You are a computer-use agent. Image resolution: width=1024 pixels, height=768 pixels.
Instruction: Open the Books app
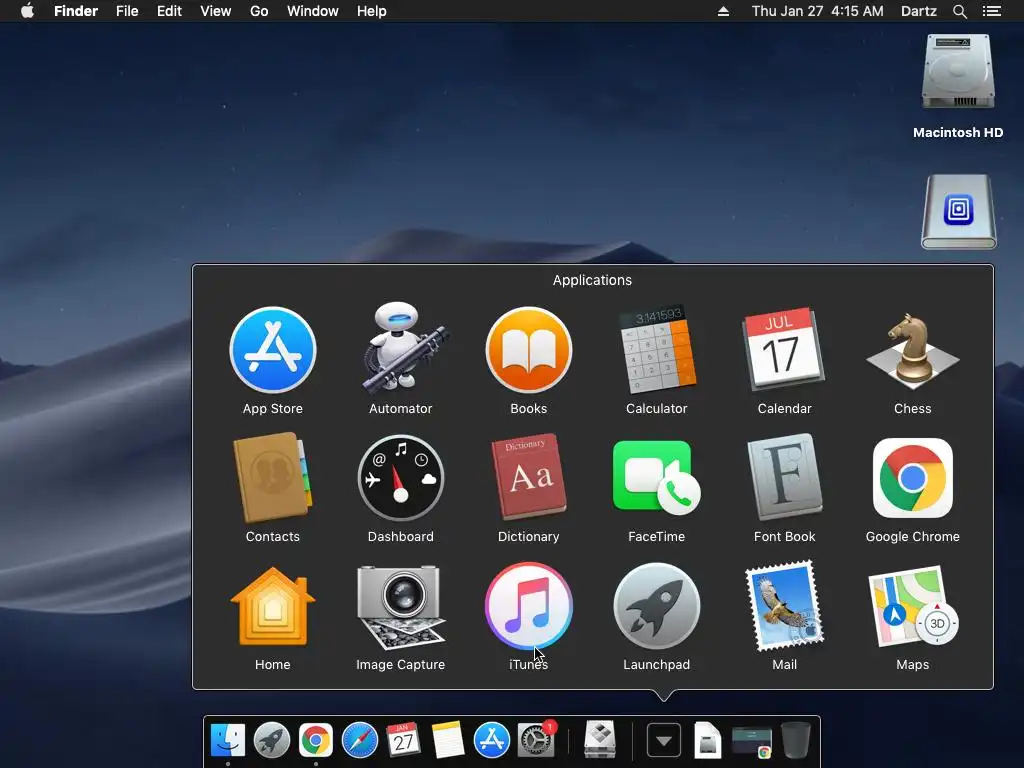point(529,351)
